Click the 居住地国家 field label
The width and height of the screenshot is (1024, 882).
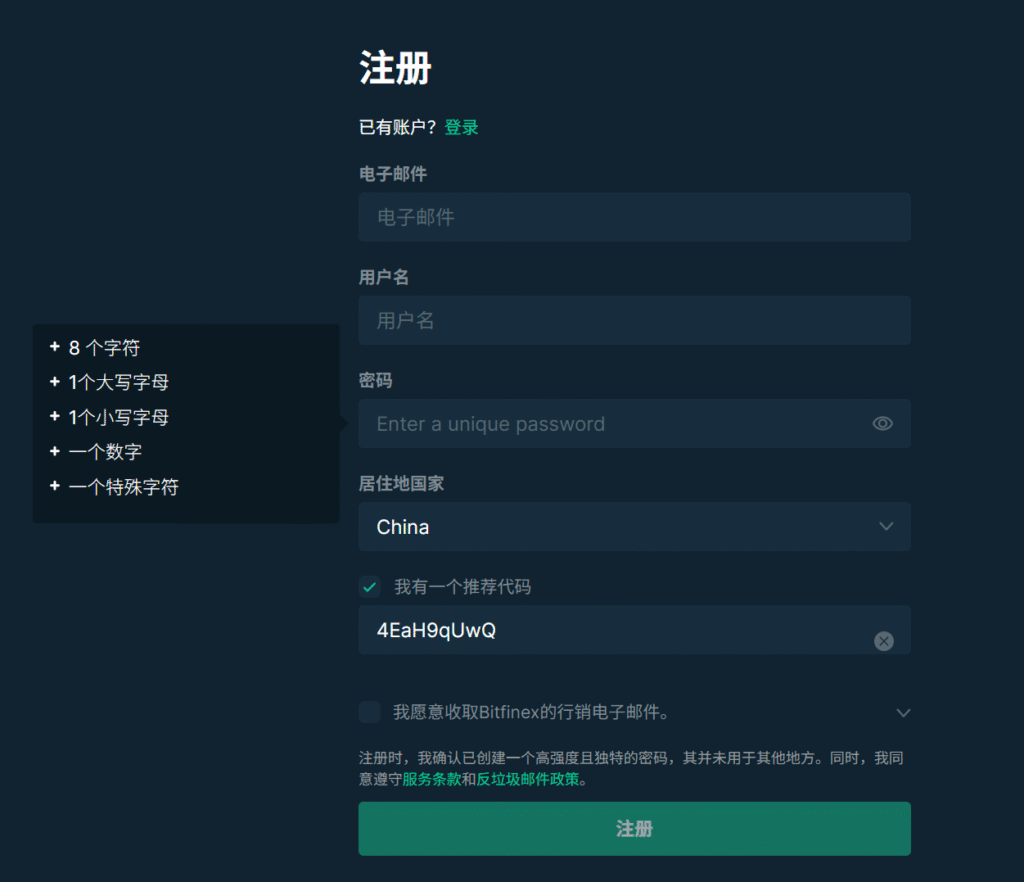(x=401, y=484)
